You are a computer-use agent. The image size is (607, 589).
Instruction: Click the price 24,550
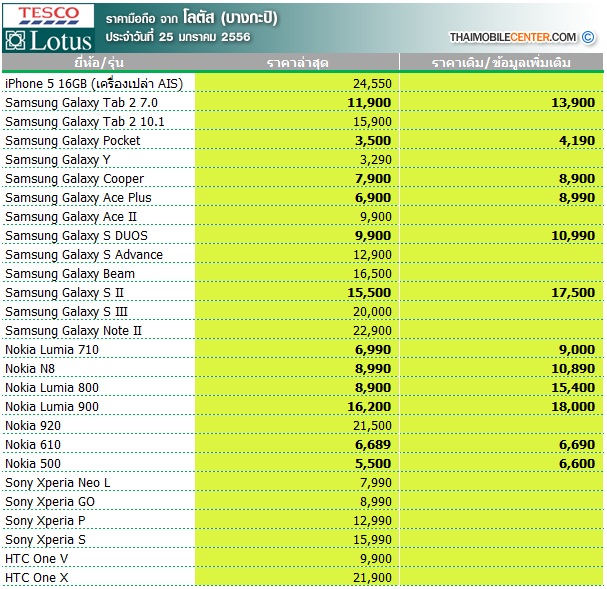[372, 84]
